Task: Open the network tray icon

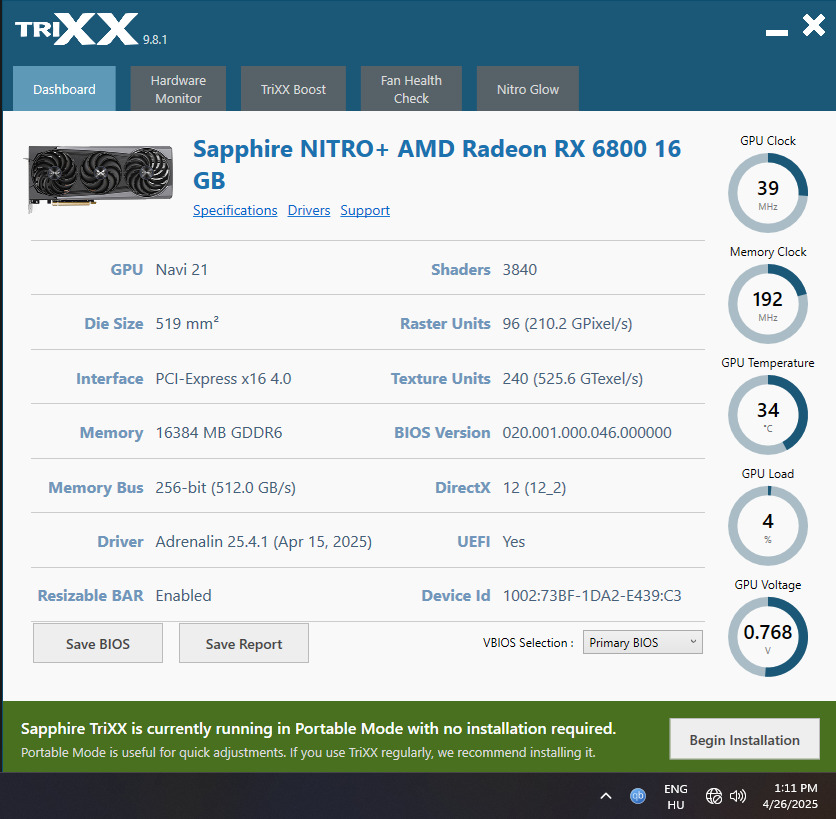Action: click(713, 796)
